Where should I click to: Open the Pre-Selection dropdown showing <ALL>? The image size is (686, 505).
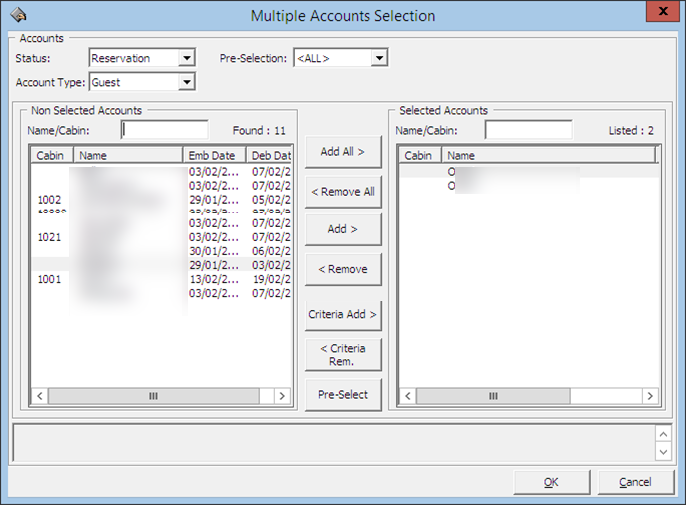340,58
